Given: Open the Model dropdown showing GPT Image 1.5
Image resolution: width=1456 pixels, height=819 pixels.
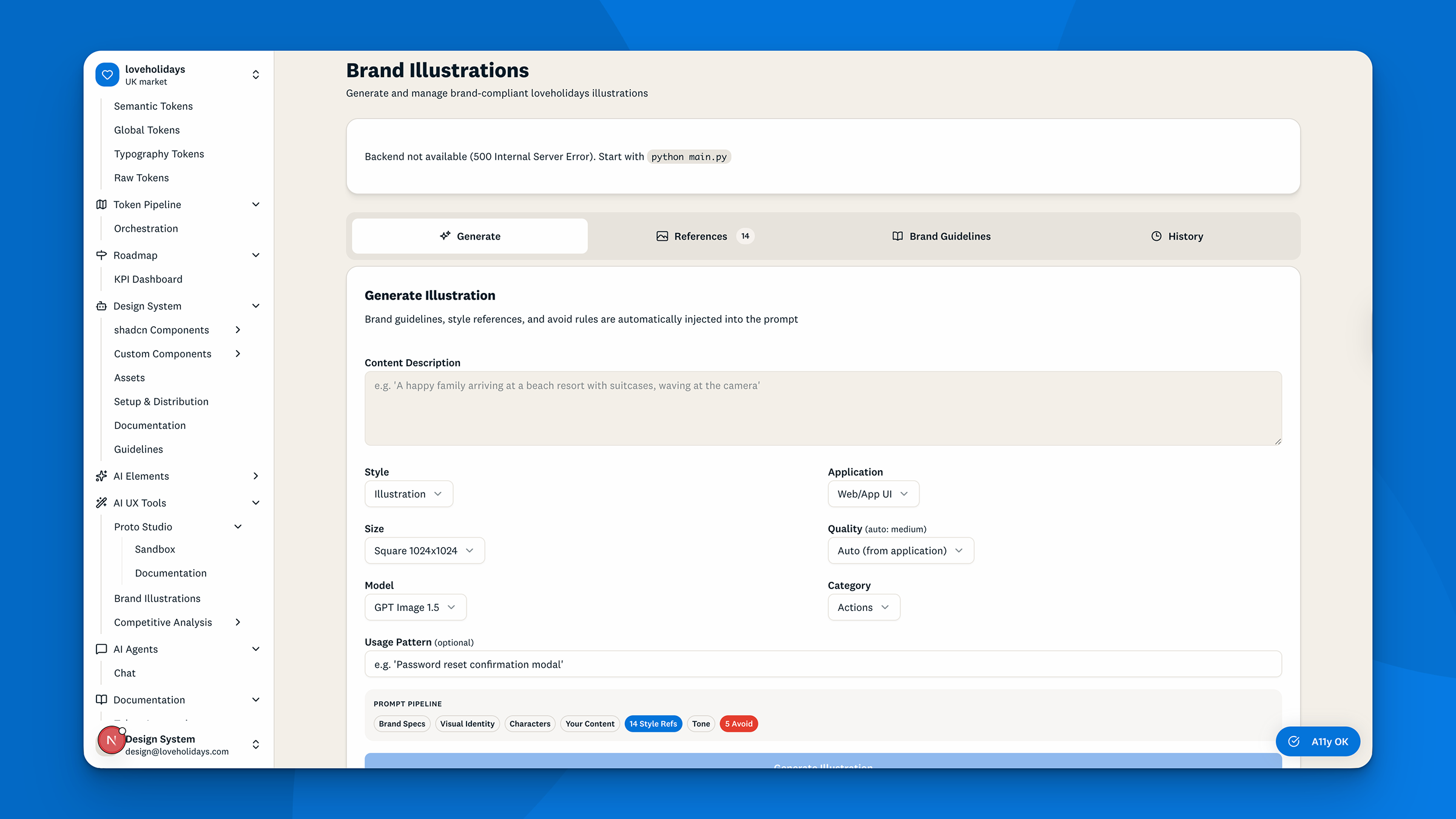Looking at the screenshot, I should coord(415,607).
